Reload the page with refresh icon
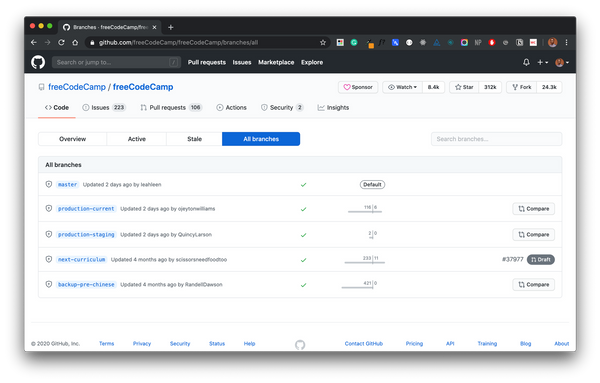This screenshot has width=600, height=383. [x=61, y=42]
